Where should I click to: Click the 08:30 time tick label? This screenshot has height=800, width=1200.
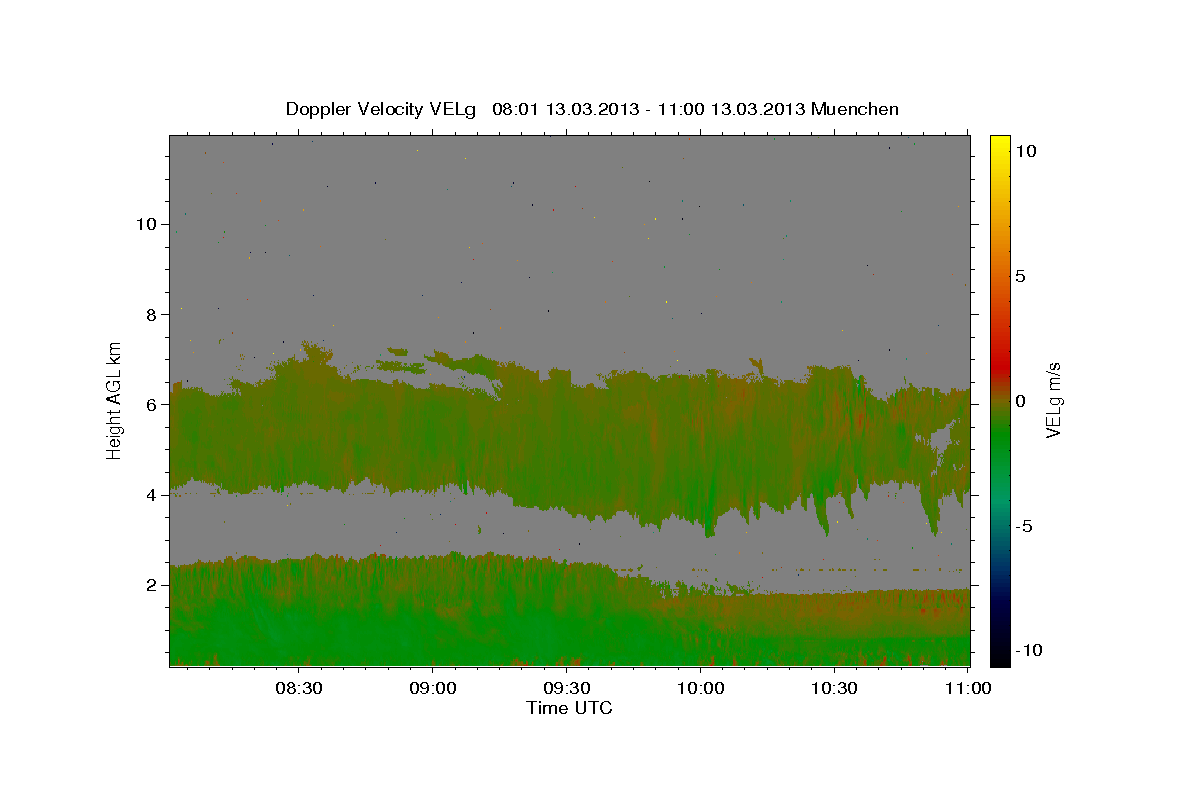click(299, 688)
